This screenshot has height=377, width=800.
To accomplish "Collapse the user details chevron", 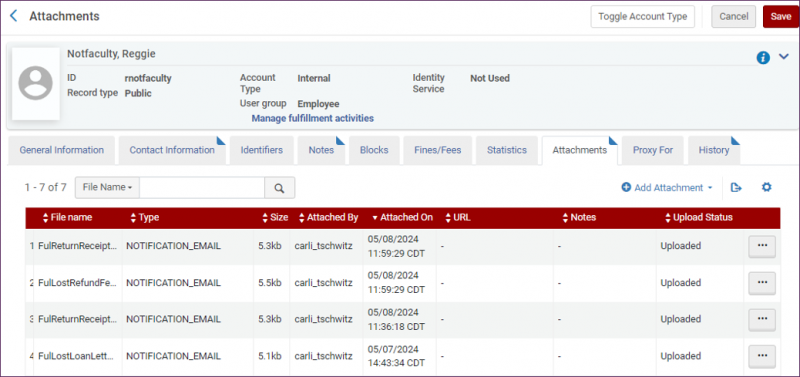I will [x=784, y=57].
